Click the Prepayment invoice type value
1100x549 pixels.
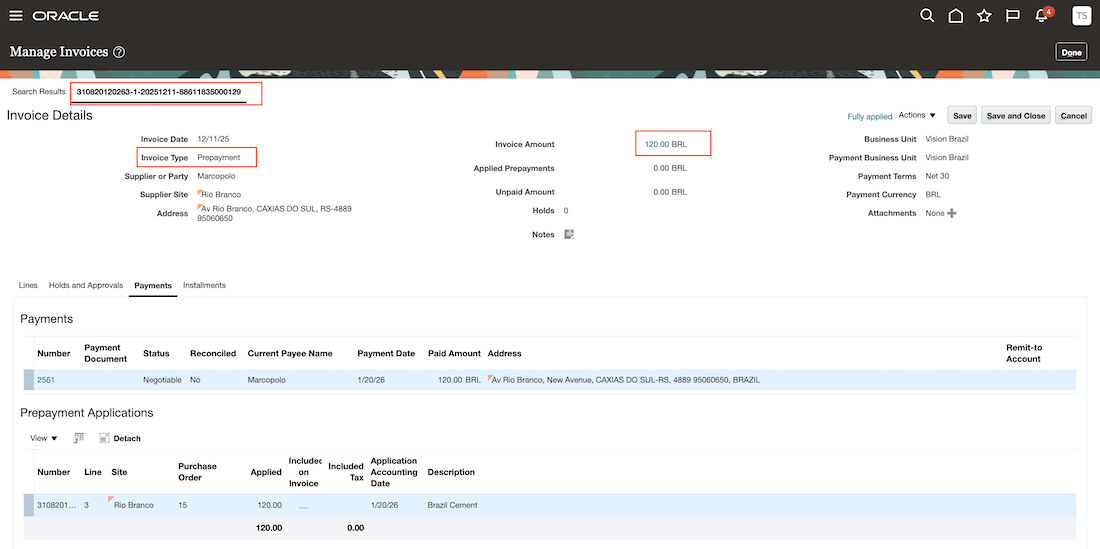pyautogui.click(x=219, y=158)
